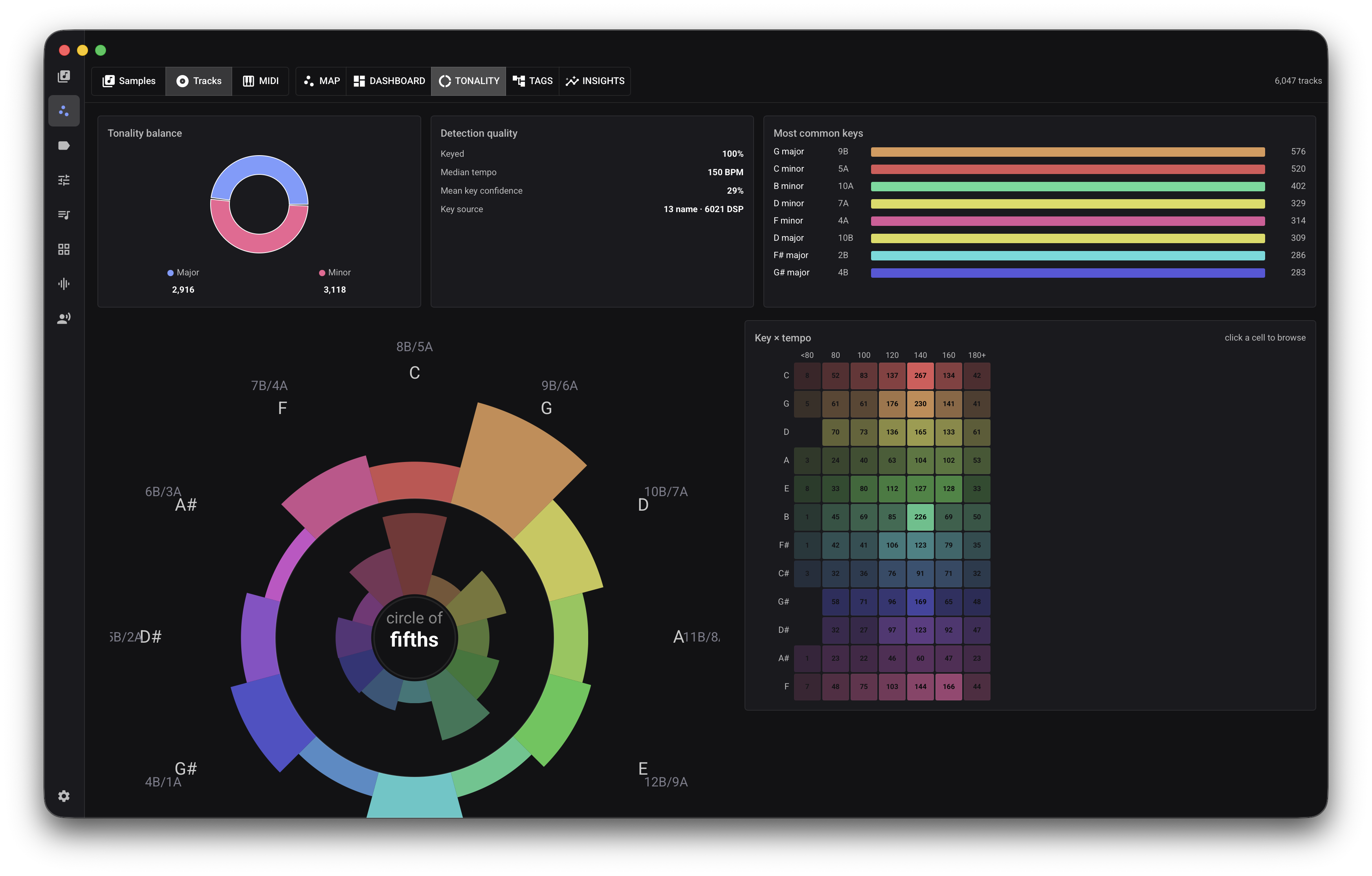
Task: Open the library icon in the sidebar
Action: pyautogui.click(x=64, y=76)
